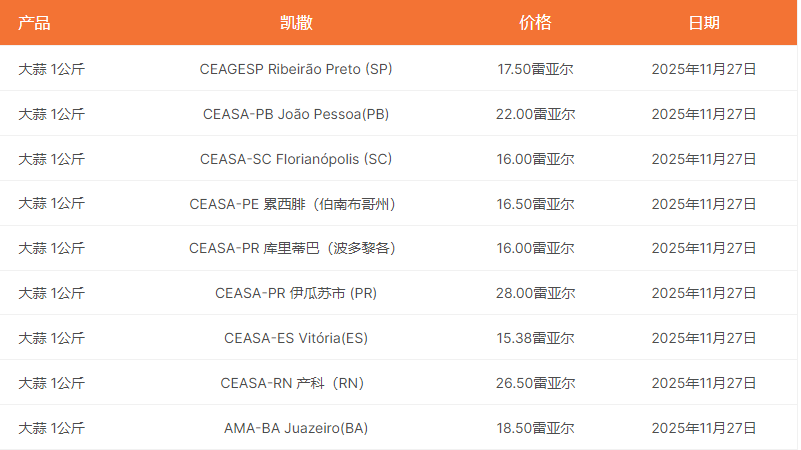The width and height of the screenshot is (801, 450).
Task: Click the 17.50雷亚尔 price cell
Action: pyautogui.click(x=535, y=70)
